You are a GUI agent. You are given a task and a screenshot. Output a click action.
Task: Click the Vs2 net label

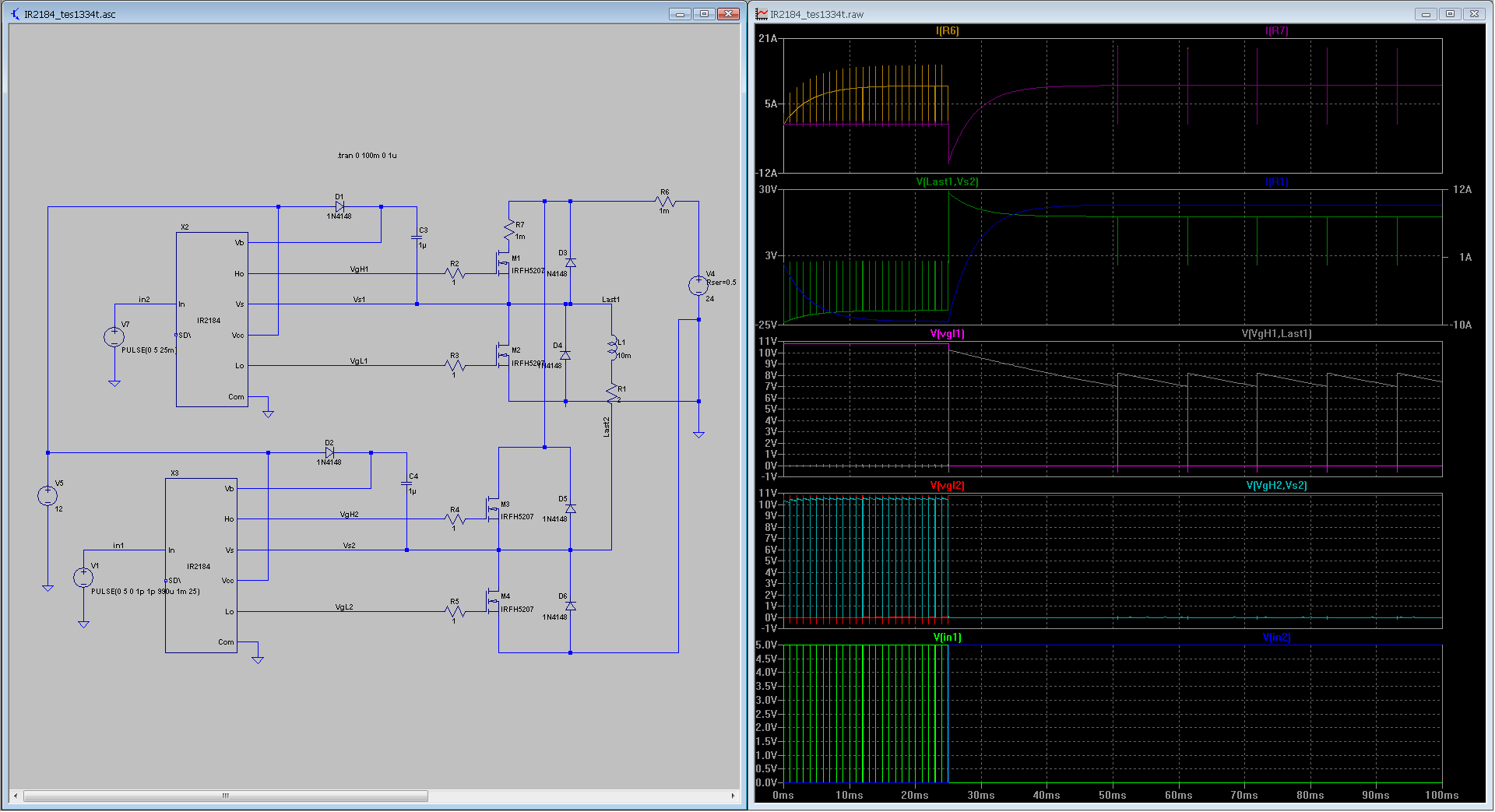349,546
